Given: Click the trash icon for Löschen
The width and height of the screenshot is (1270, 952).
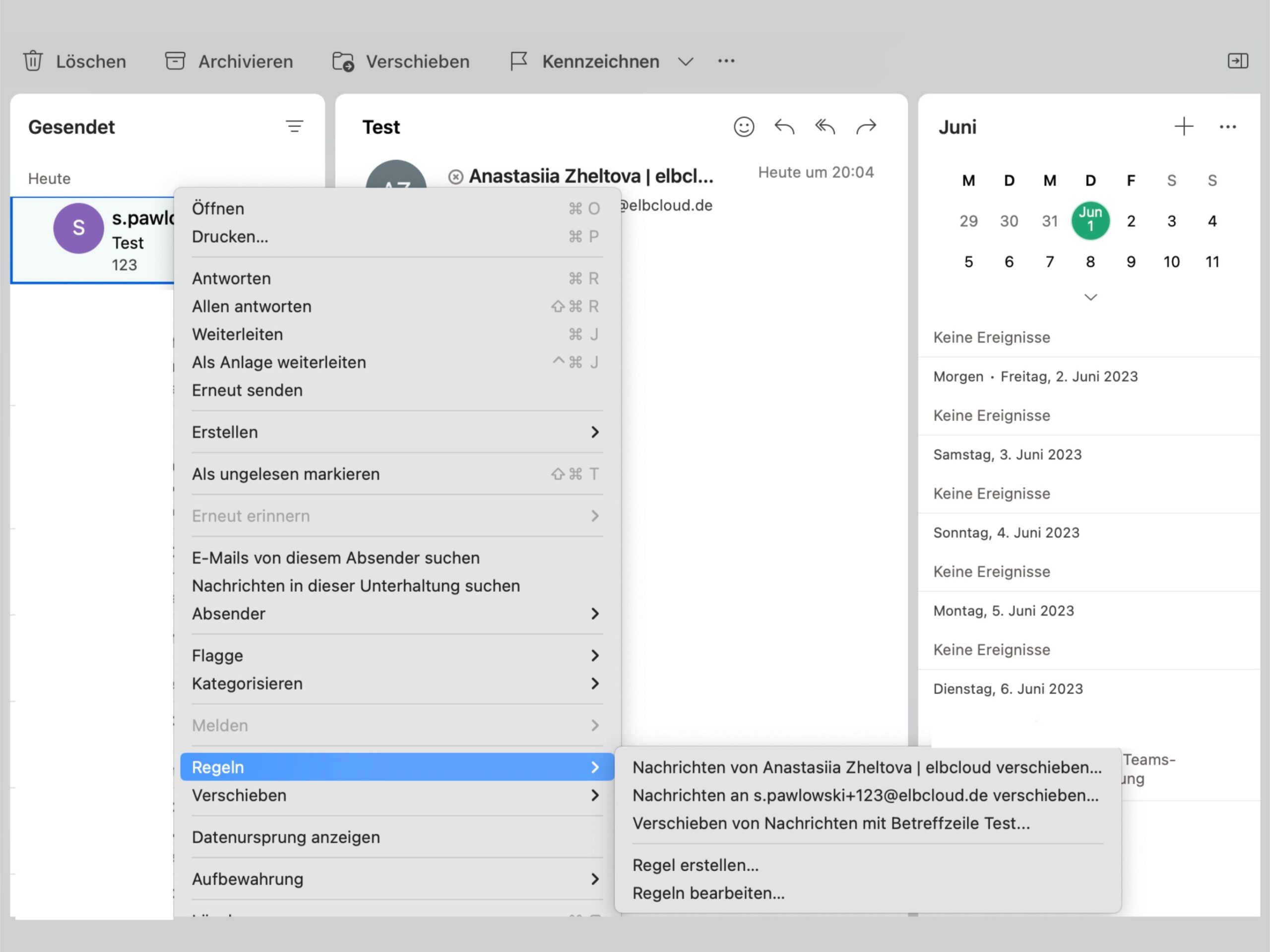Looking at the screenshot, I should click(x=33, y=61).
